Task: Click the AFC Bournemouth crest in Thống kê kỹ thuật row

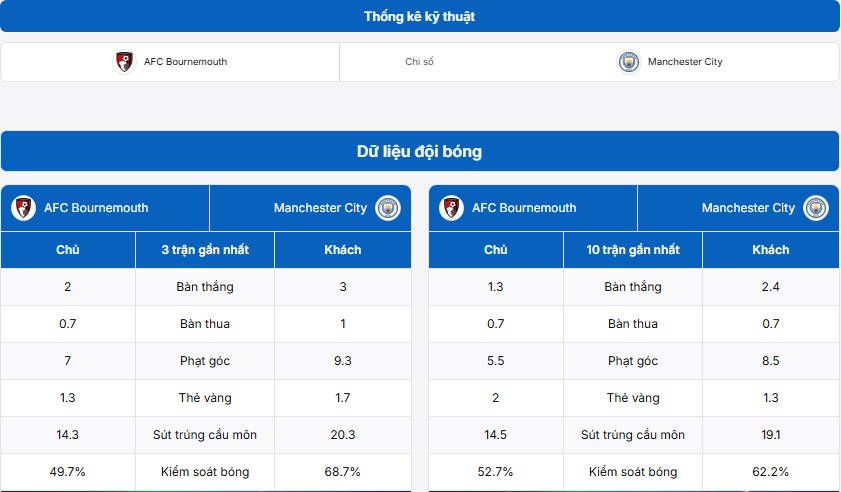Action: [124, 62]
